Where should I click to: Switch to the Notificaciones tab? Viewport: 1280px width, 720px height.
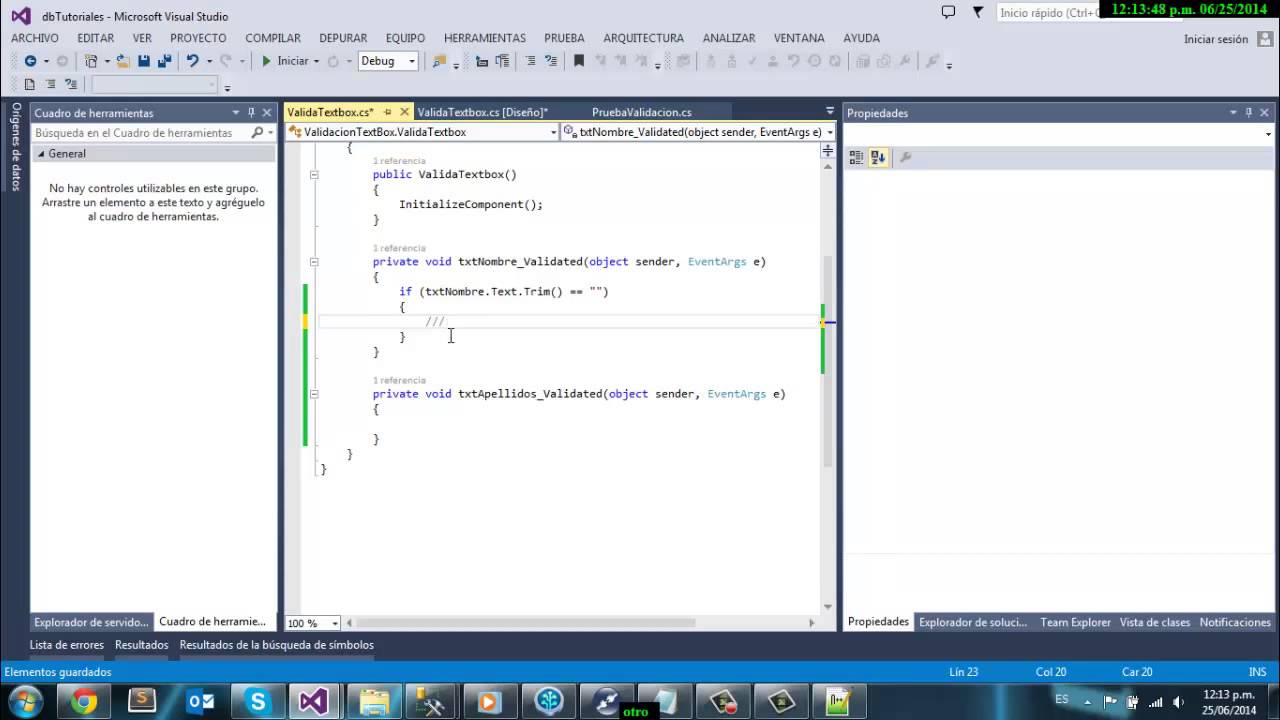(1235, 622)
